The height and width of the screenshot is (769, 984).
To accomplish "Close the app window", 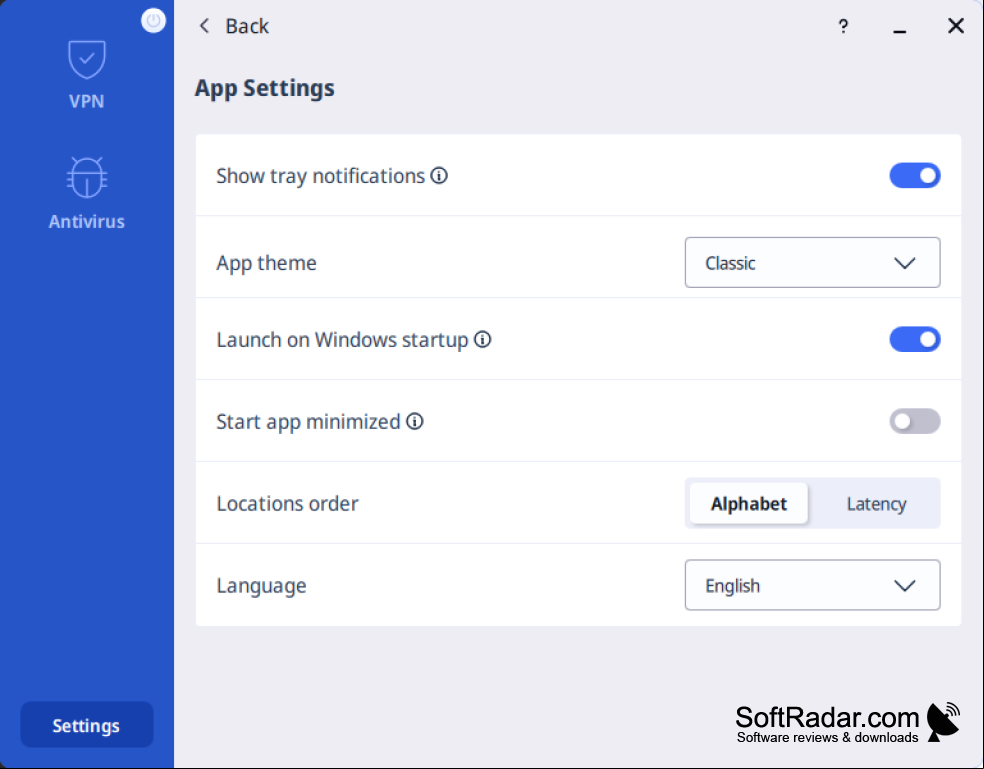I will [x=956, y=26].
